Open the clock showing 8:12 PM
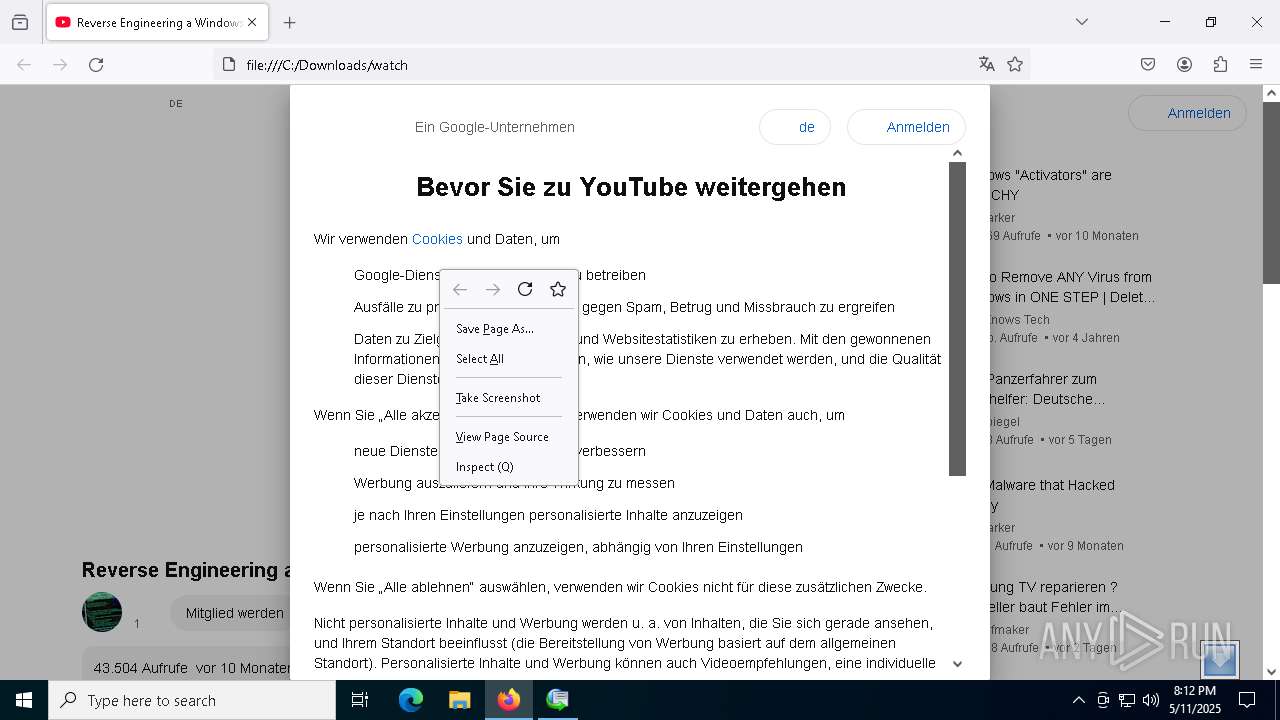 (x=1195, y=700)
